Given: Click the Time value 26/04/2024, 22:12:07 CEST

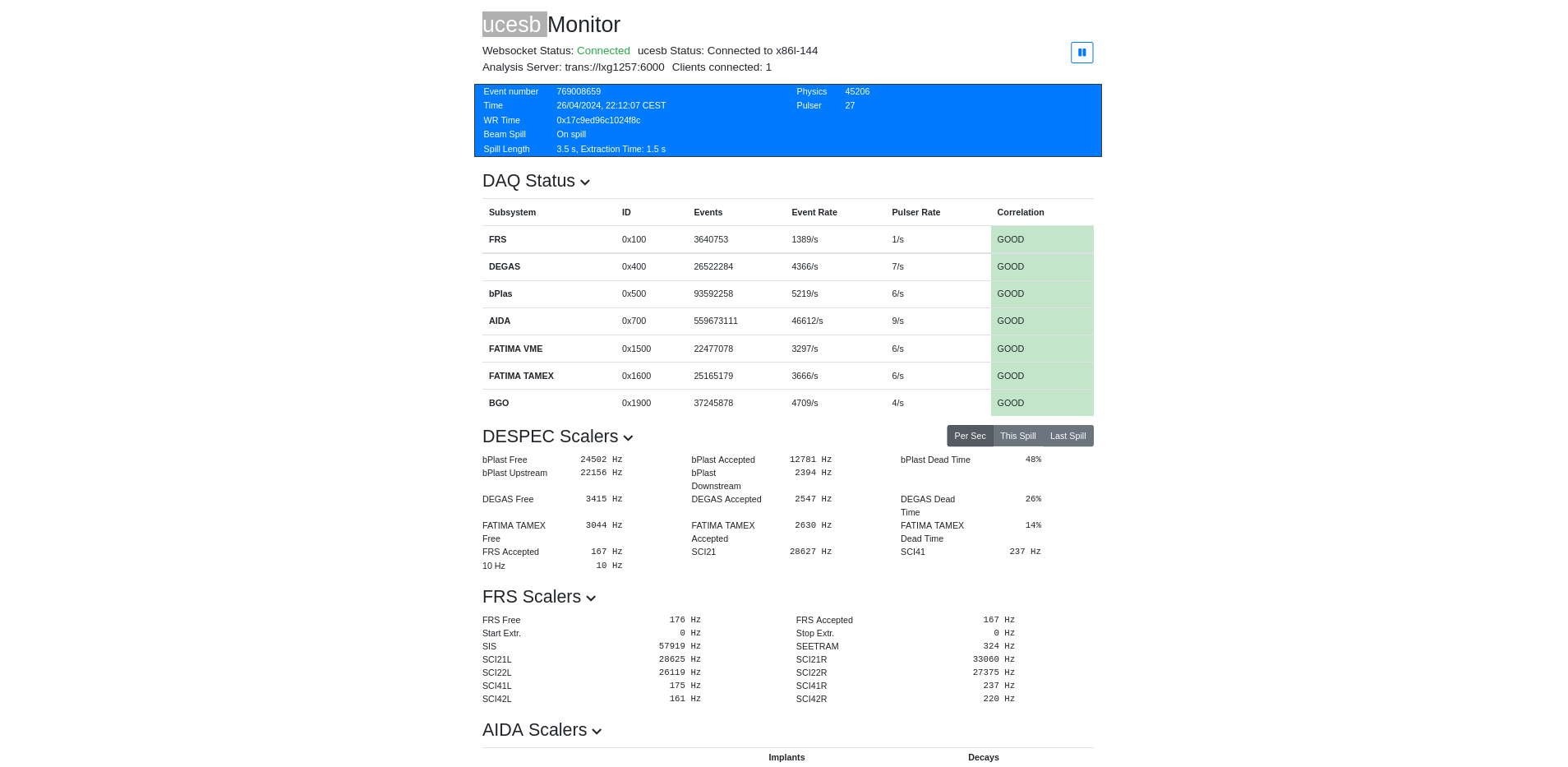Looking at the screenshot, I should tap(611, 105).
